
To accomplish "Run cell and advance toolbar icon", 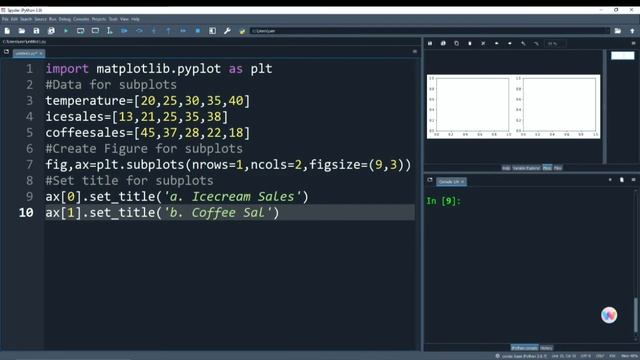I will [x=95, y=31].
